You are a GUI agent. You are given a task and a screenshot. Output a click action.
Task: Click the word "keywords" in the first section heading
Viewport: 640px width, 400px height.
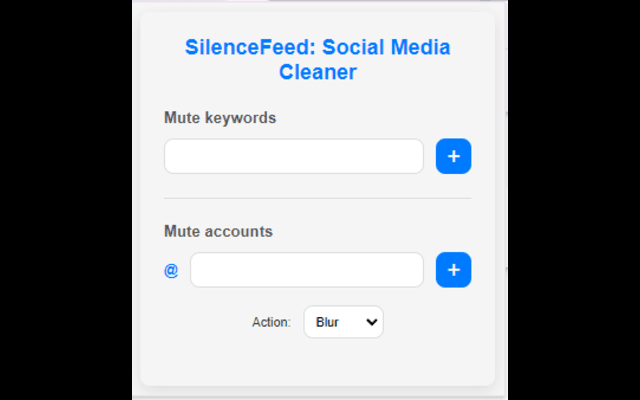240,118
